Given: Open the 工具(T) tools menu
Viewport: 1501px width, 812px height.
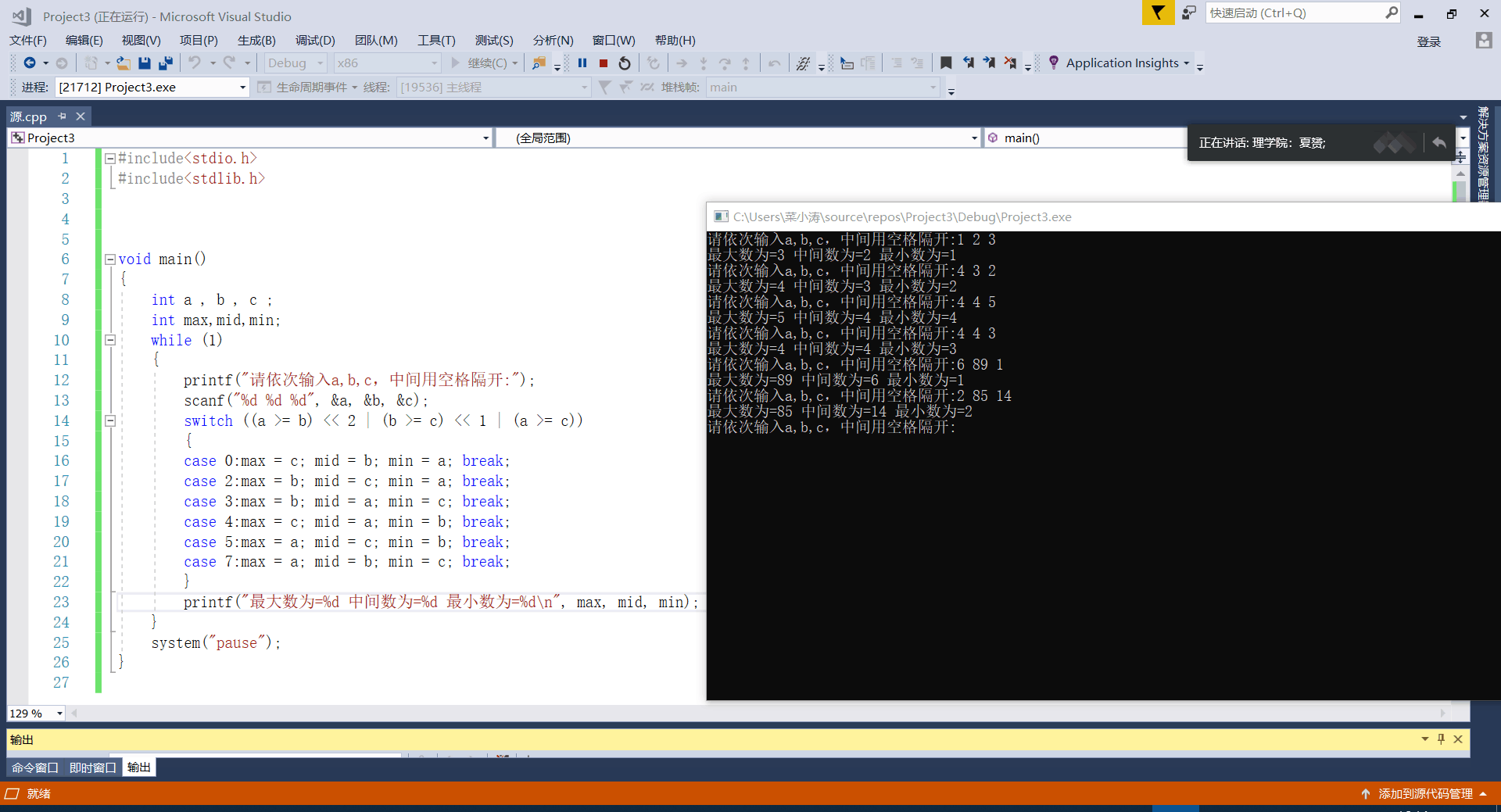Looking at the screenshot, I should coord(436,41).
